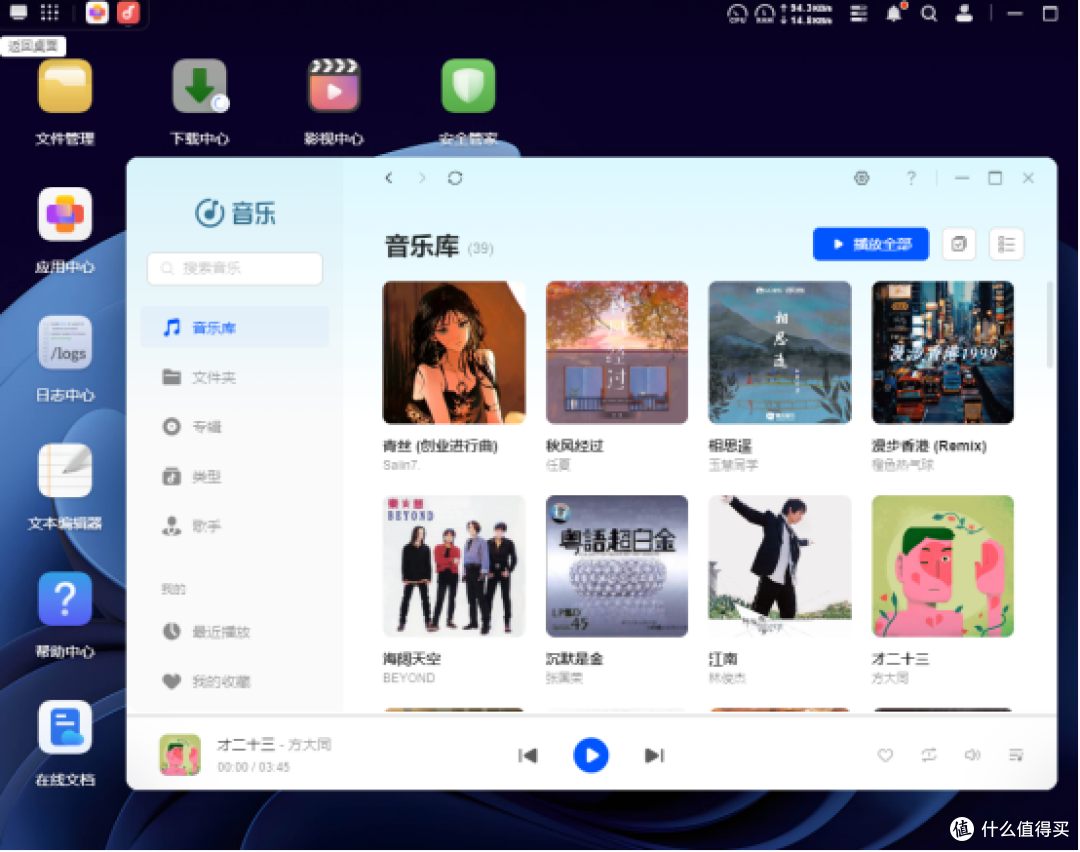Open the 漫步香港 (Remix) album cover
Screen dimensions: 1080x852
(943, 352)
